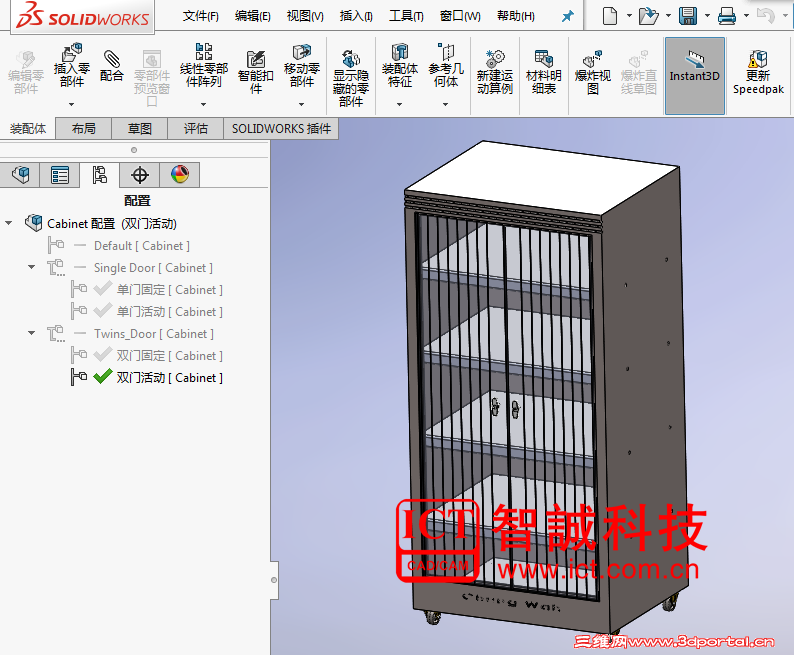Open the 编辑(E) menu
The width and height of the screenshot is (794, 655).
tap(253, 16)
